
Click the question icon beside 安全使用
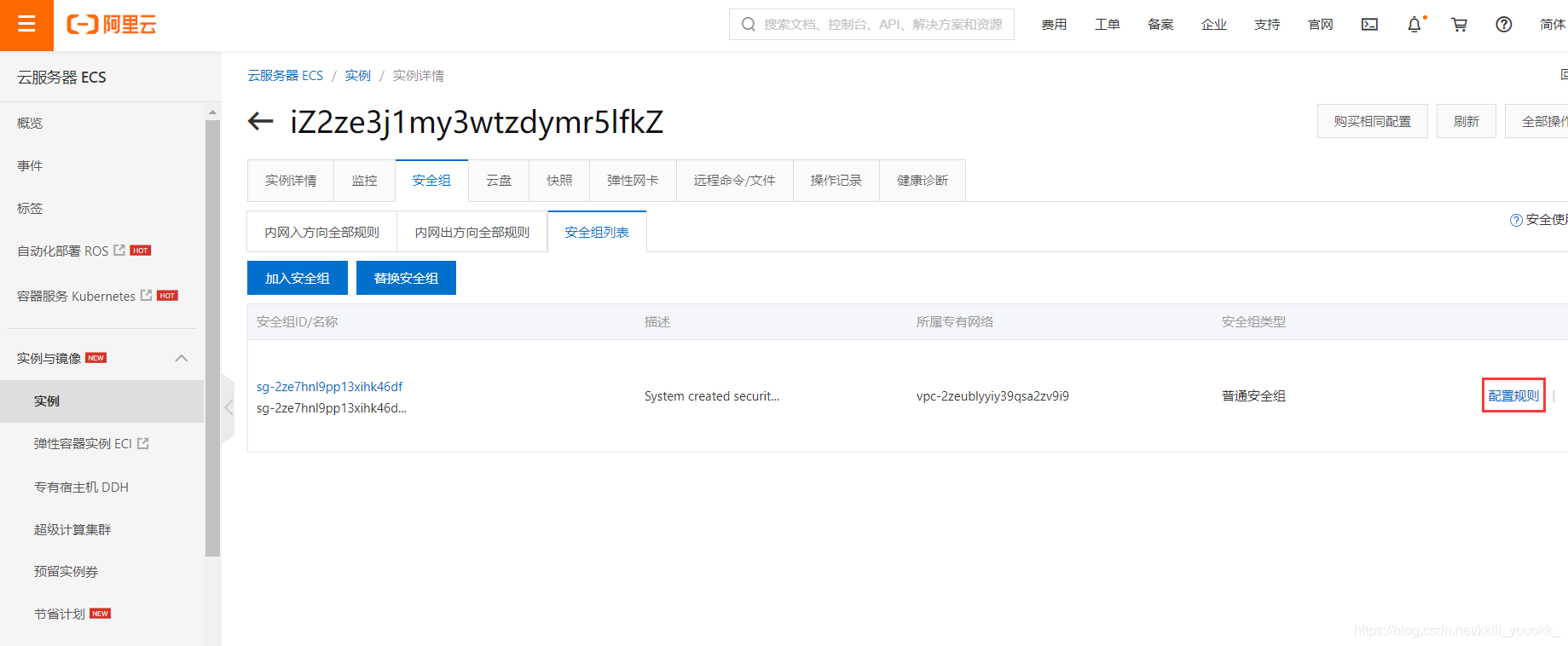tap(1516, 220)
